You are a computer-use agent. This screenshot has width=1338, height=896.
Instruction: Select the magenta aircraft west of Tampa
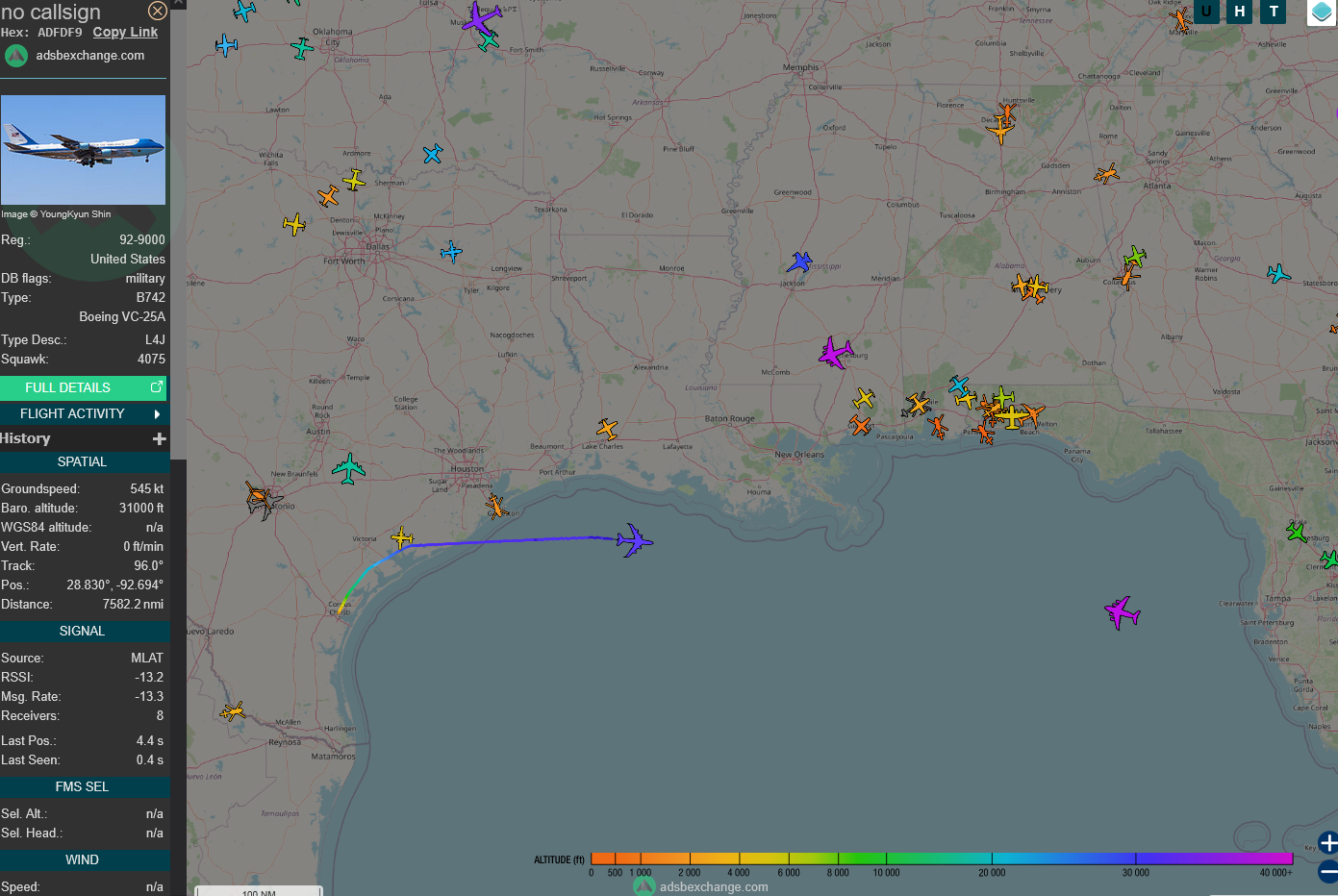(x=1122, y=611)
